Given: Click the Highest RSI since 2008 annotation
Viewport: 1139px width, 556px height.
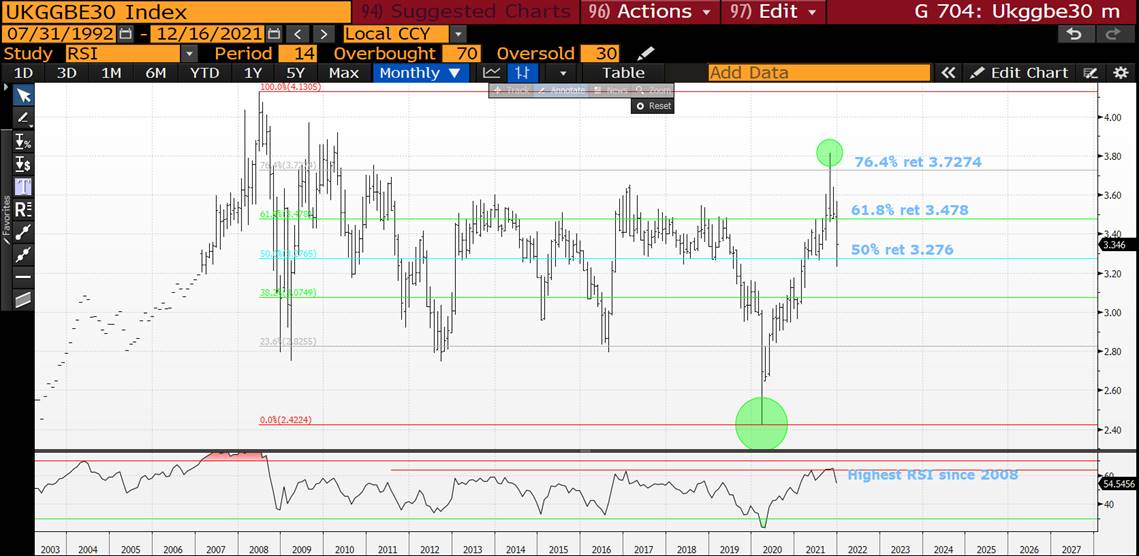Looking at the screenshot, I should tap(933, 475).
